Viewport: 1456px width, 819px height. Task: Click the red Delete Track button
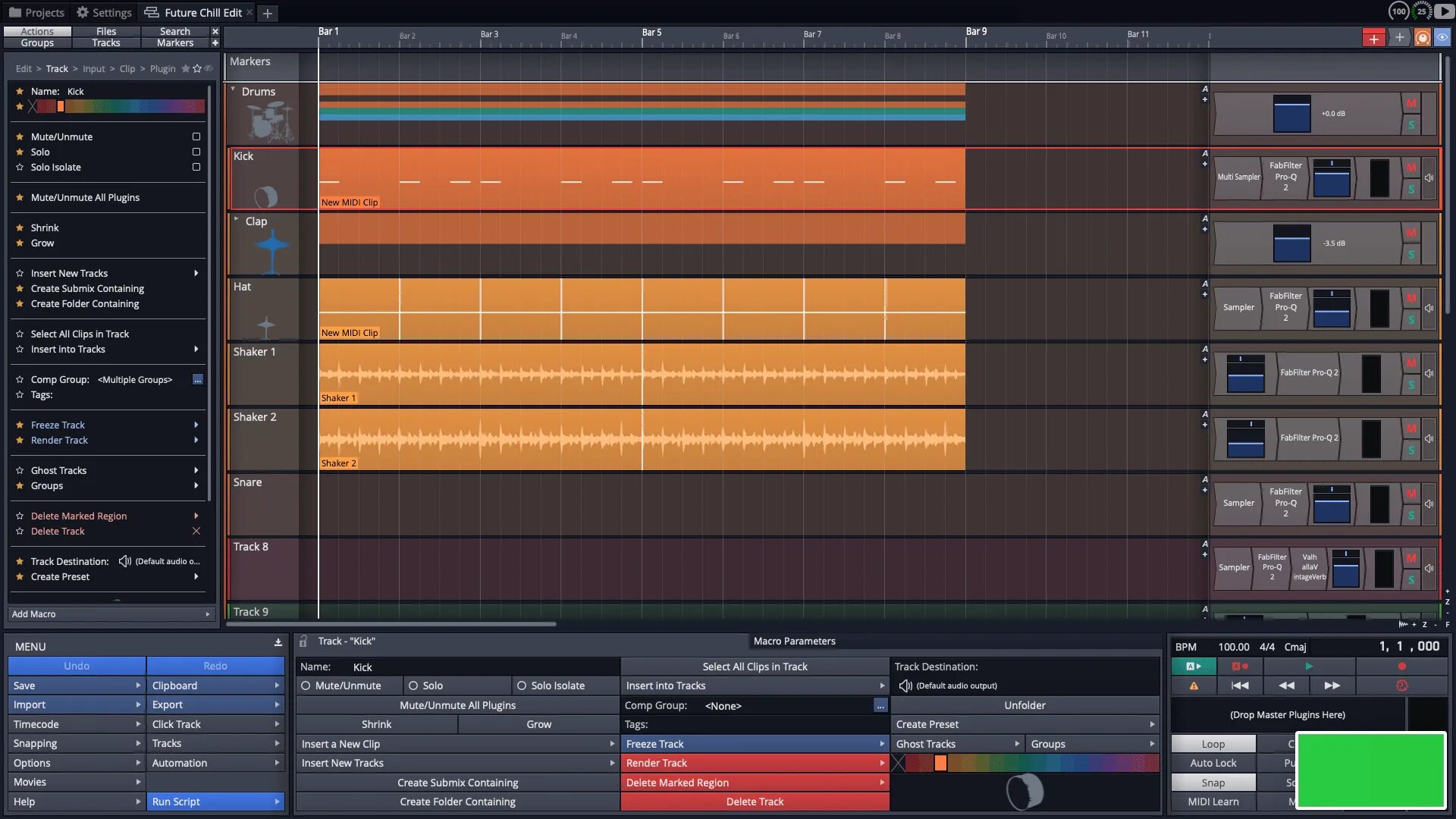[x=755, y=802]
